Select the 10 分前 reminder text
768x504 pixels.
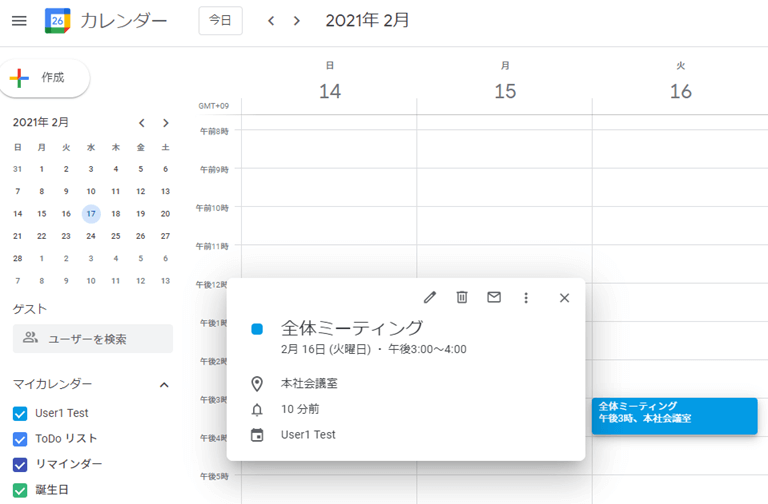[x=300, y=409]
